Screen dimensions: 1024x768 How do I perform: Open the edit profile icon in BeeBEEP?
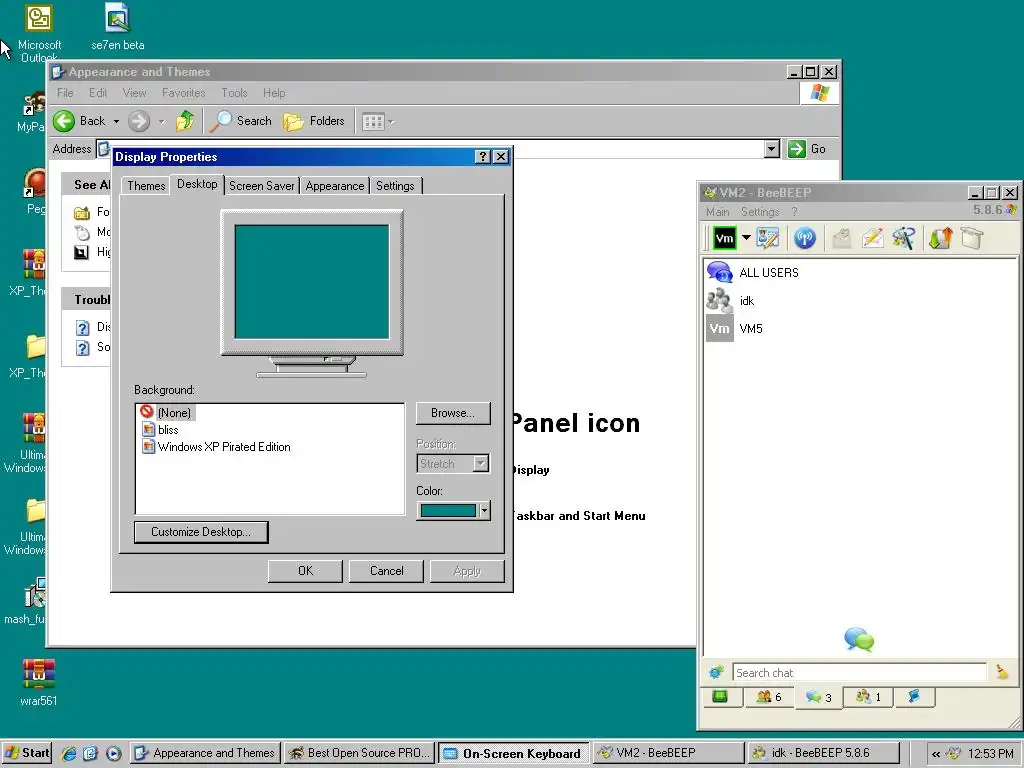coord(768,238)
